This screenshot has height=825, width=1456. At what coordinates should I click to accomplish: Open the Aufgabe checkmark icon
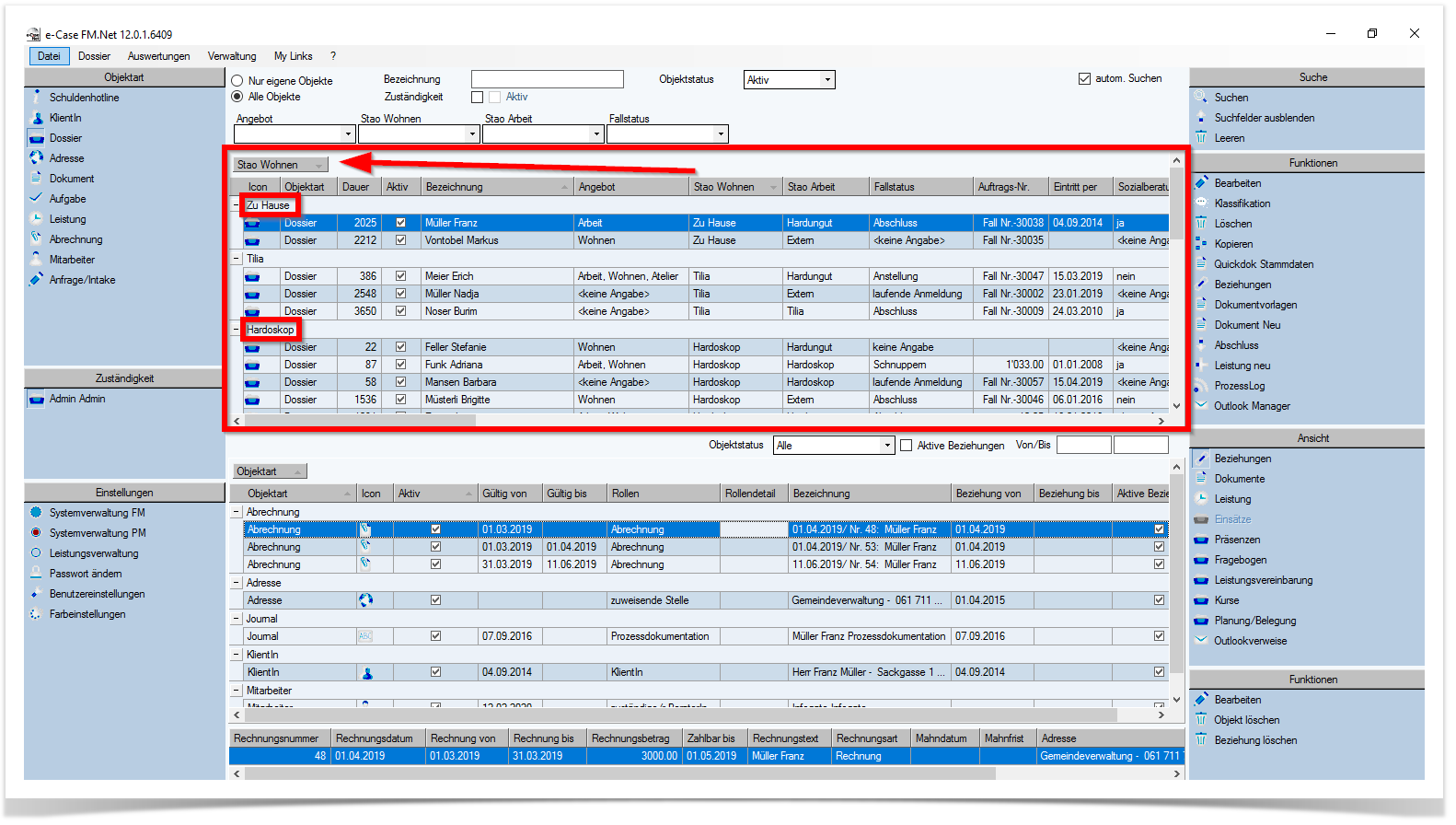pyautogui.click(x=37, y=198)
